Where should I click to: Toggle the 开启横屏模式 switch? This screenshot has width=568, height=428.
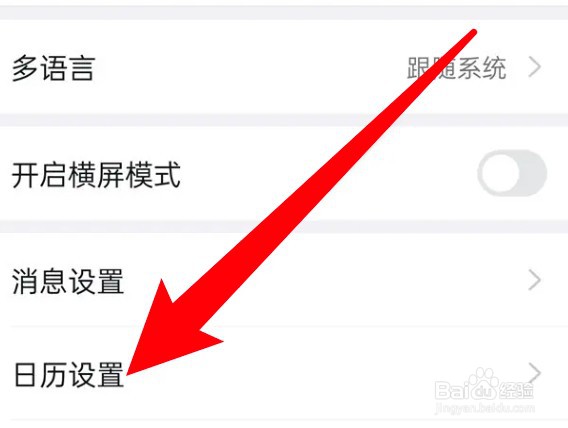[x=512, y=174]
